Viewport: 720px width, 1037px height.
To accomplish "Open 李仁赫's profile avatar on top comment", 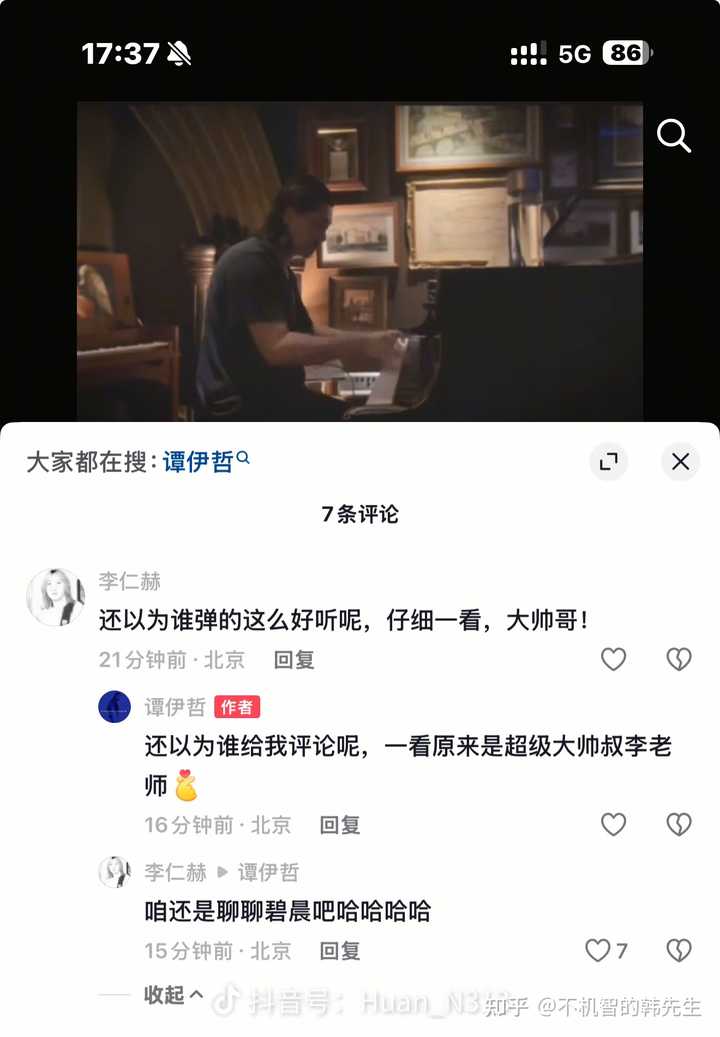I will (x=56, y=597).
